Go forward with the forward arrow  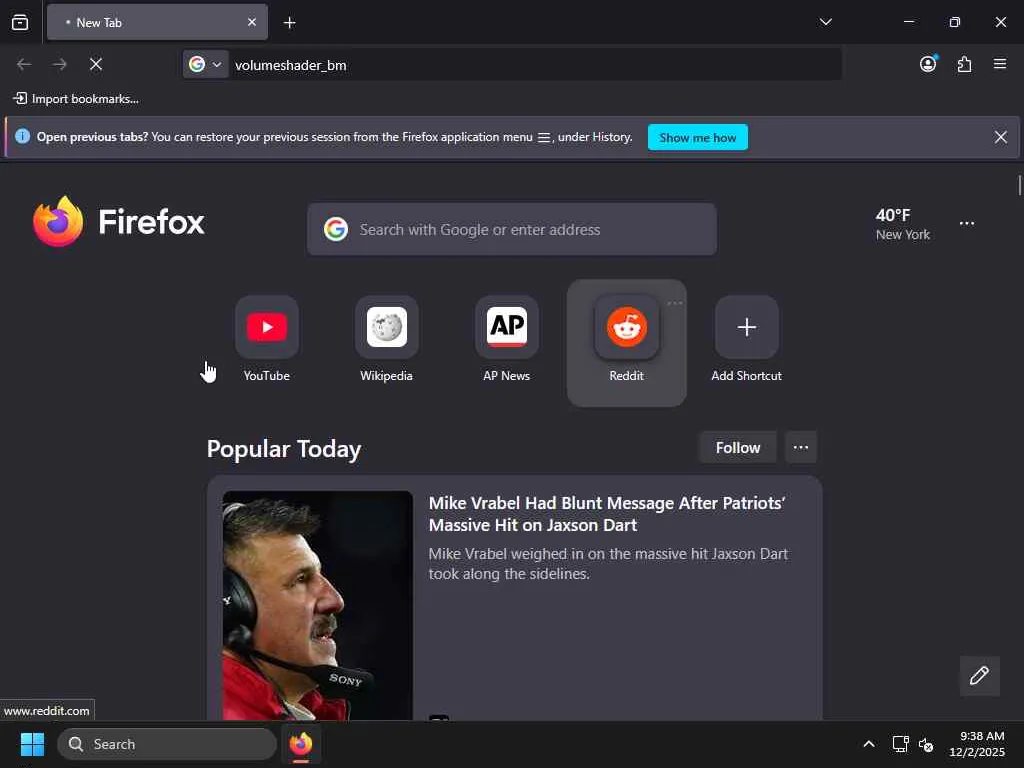(59, 64)
